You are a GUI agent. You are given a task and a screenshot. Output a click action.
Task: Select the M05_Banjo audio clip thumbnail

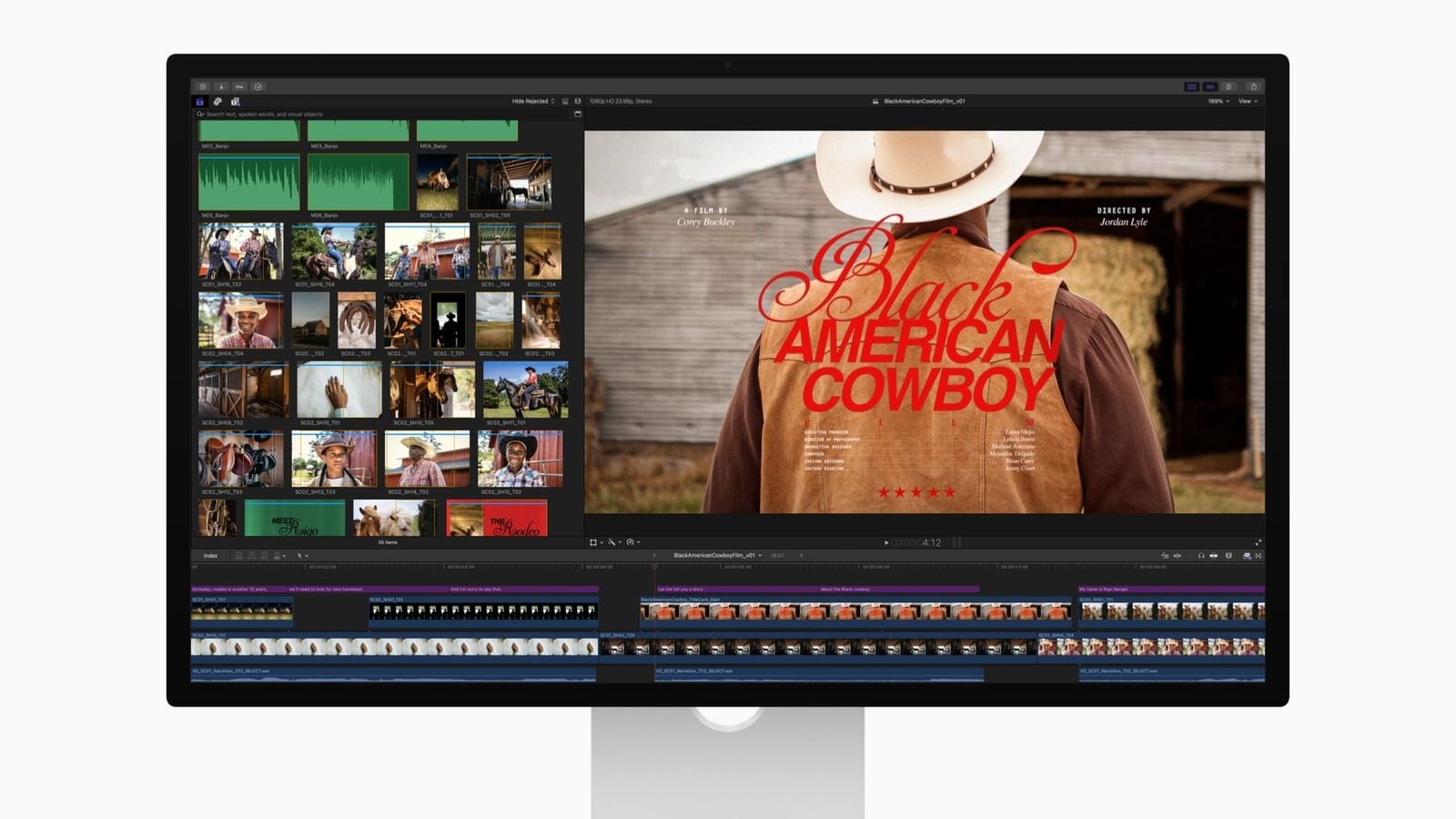tap(248, 182)
